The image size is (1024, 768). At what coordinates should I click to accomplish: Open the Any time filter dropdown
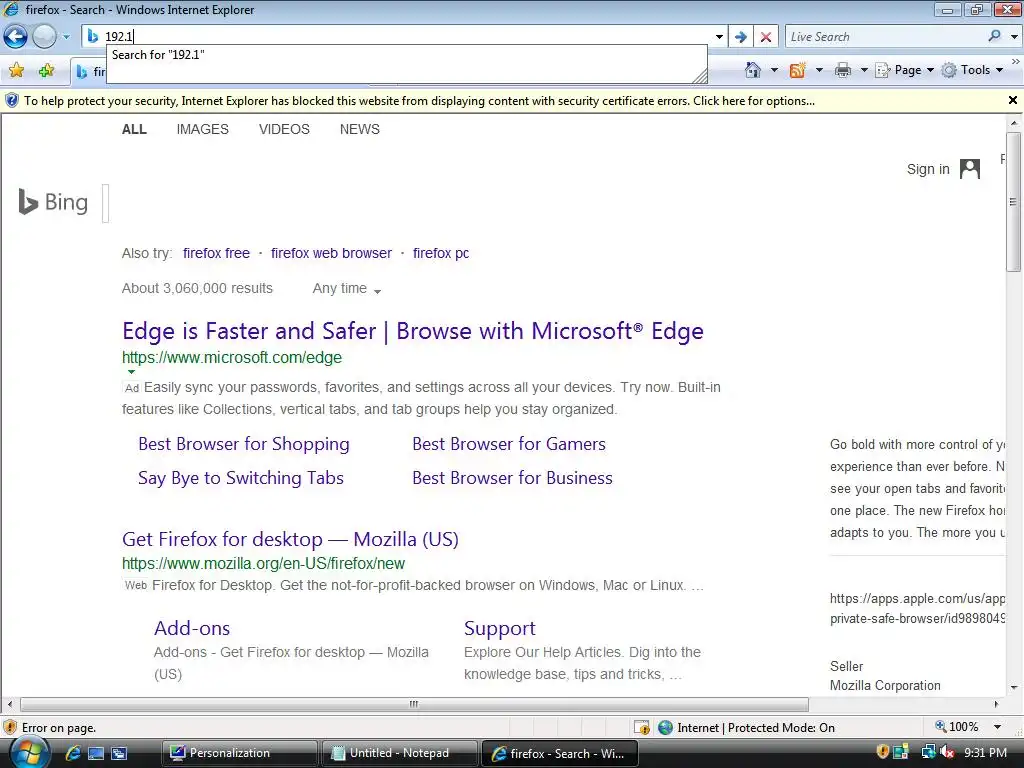[x=347, y=289]
